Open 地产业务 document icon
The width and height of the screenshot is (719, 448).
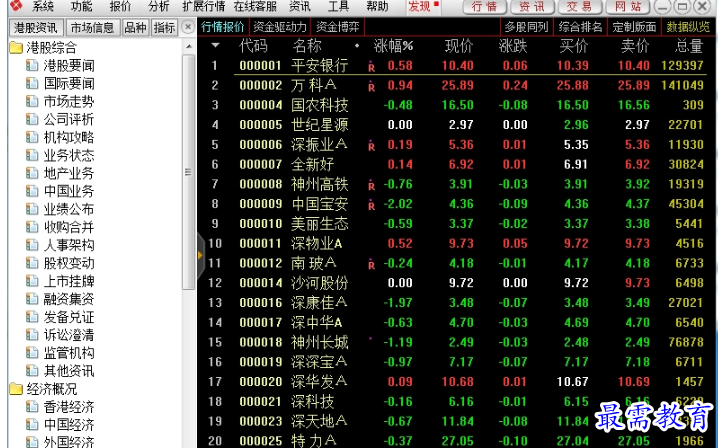32,173
